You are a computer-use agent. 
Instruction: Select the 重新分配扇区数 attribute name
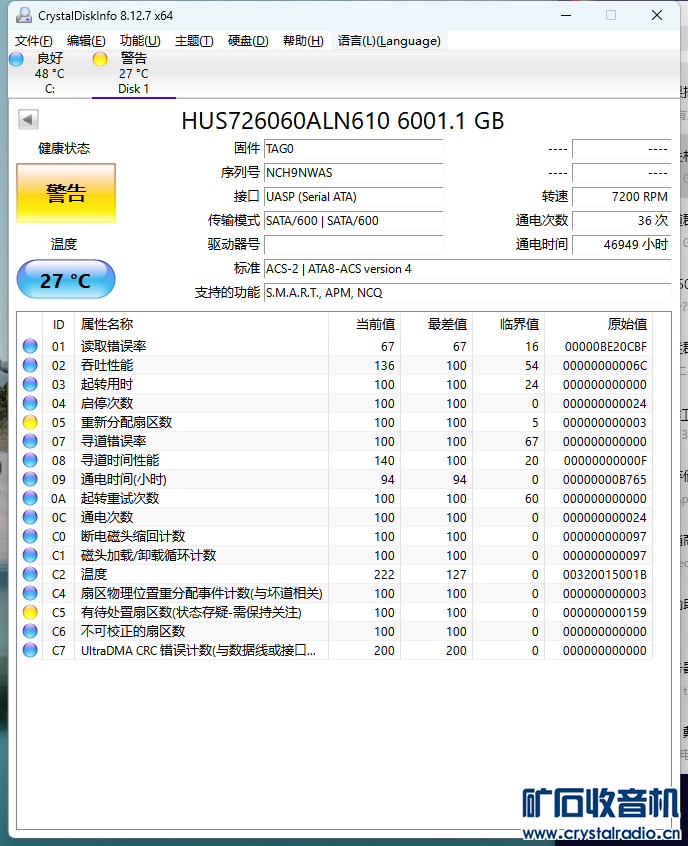tap(126, 422)
